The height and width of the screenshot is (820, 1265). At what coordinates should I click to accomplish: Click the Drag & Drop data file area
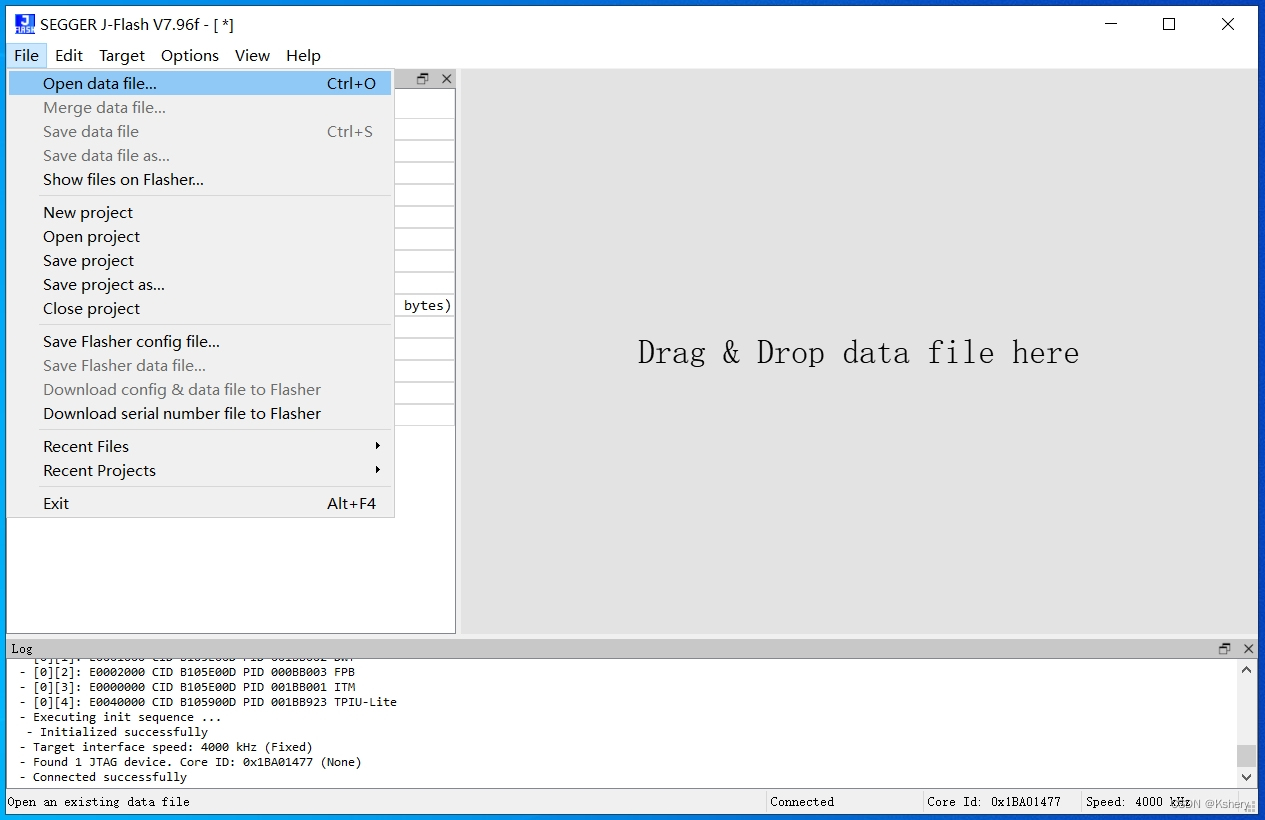(x=858, y=352)
